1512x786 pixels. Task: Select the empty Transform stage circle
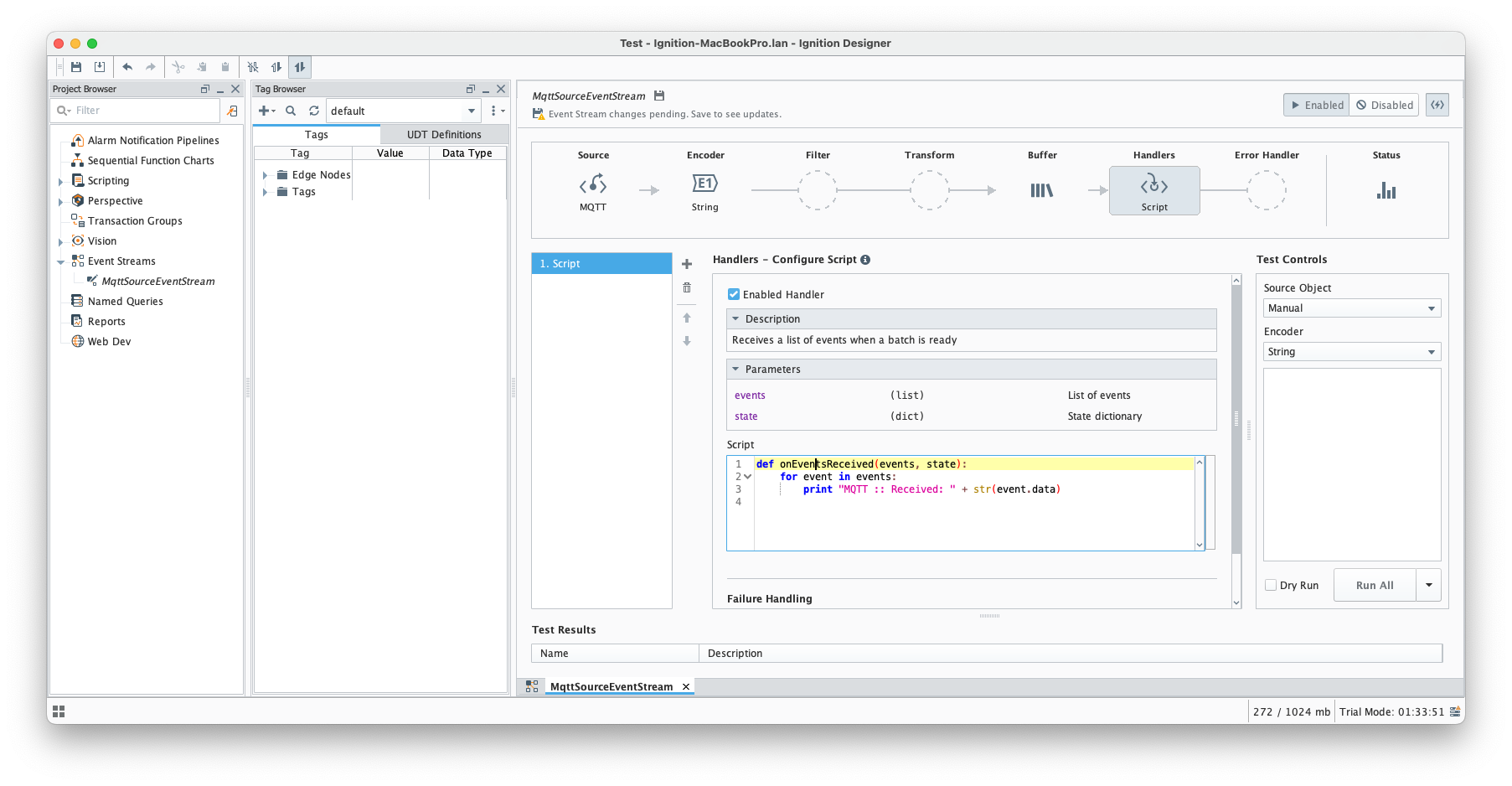(x=930, y=190)
